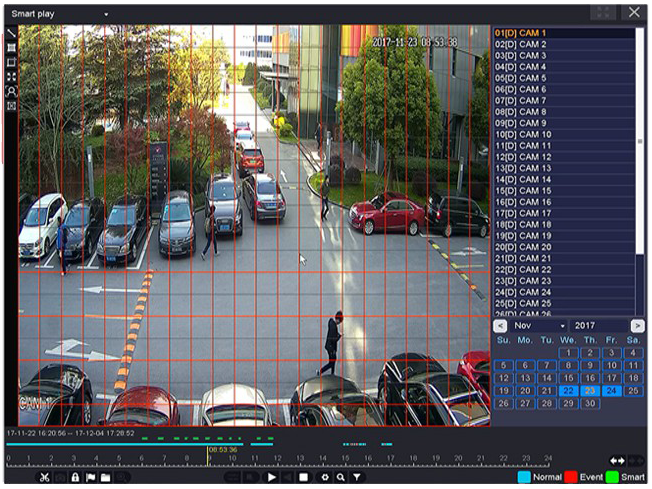Select 01[D] CAM 1 in camera list
The height and width of the screenshot is (489, 652).
[x=564, y=33]
